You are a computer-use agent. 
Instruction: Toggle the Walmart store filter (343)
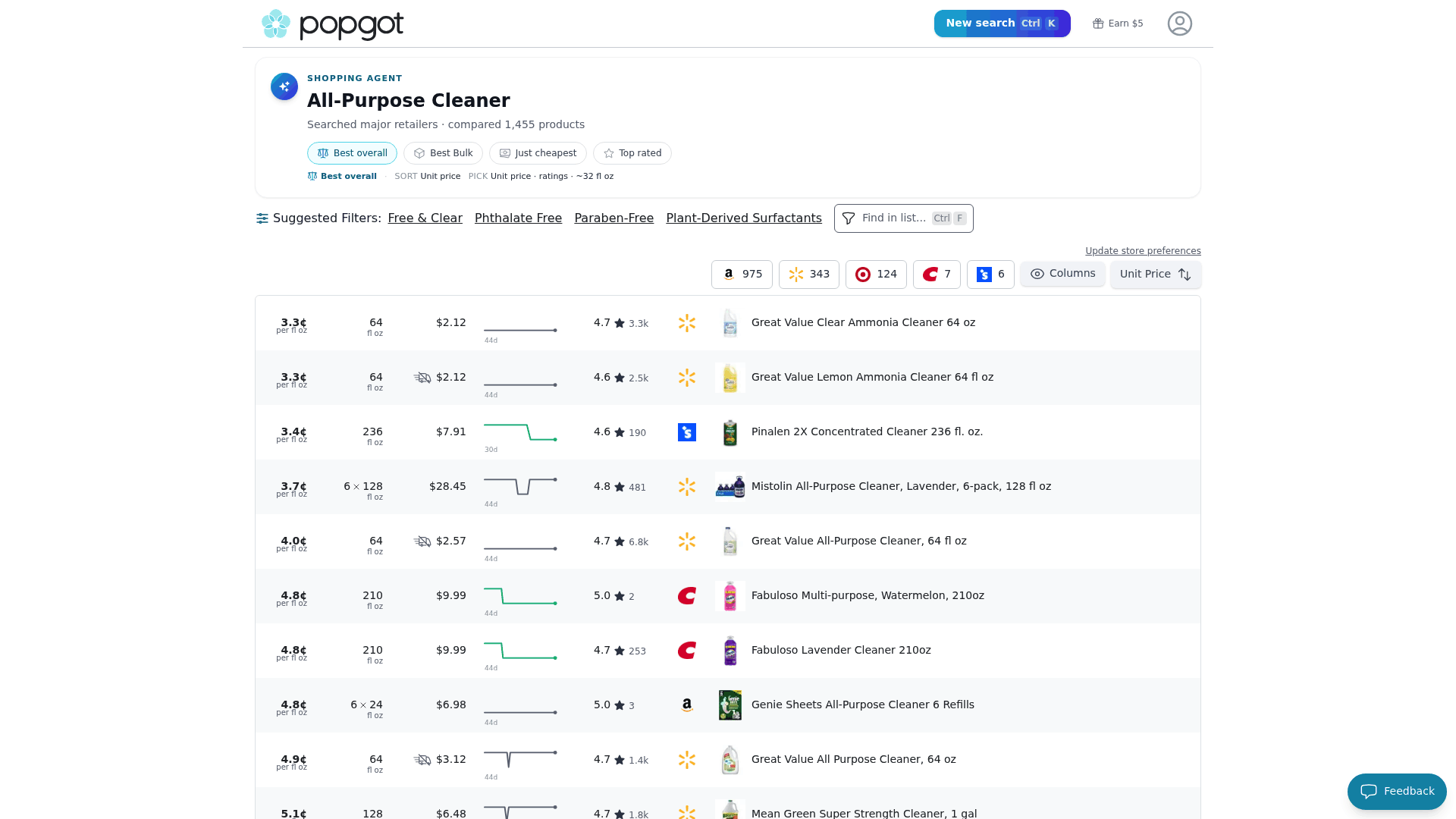(x=808, y=275)
